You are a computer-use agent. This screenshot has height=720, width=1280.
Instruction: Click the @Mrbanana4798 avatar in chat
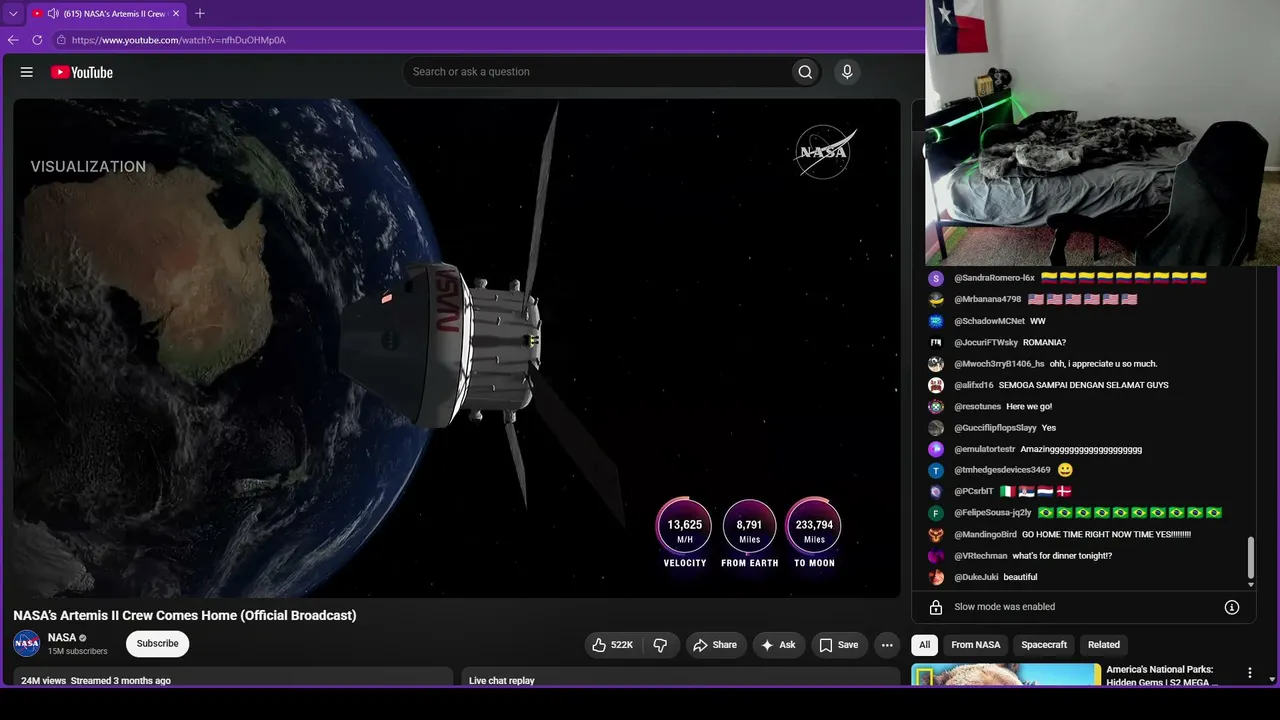click(x=936, y=299)
